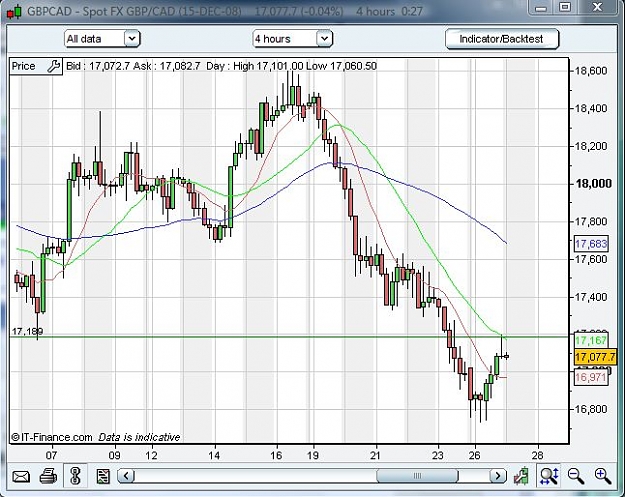The image size is (625, 497).
Task: Open the chart notes list icon
Action: point(103,476)
